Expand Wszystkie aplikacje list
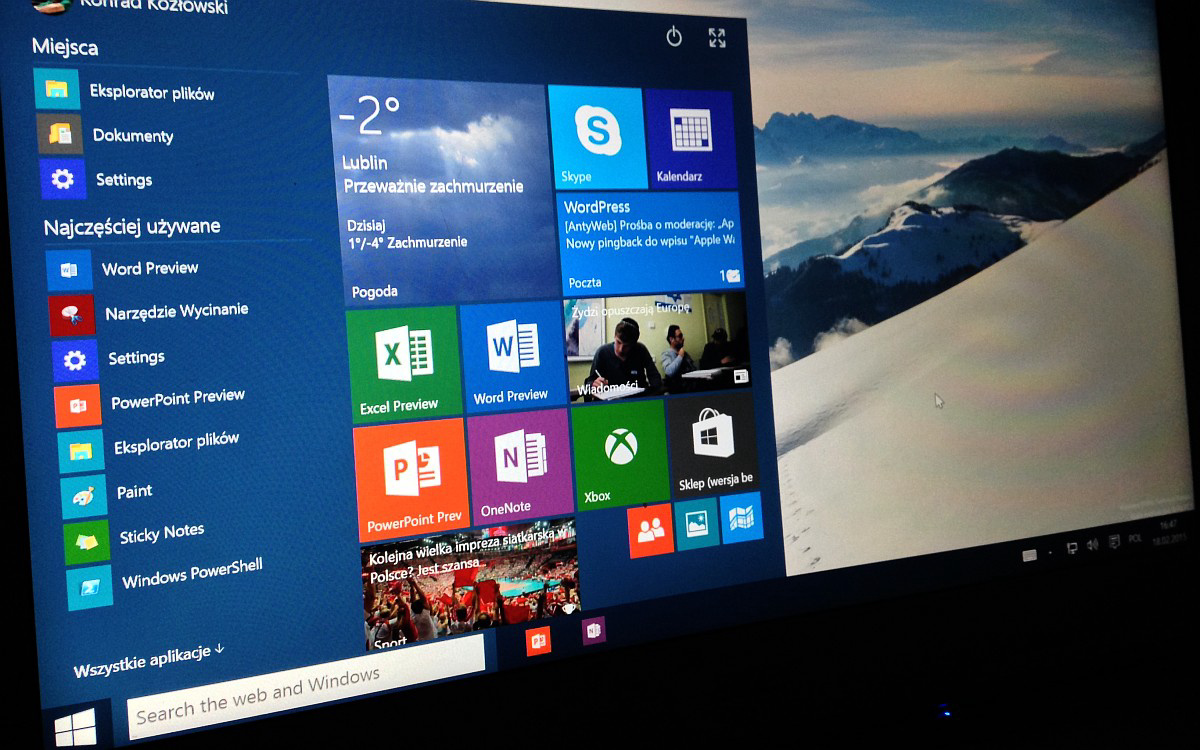Screen dimensions: 1200x750 (x=148, y=661)
